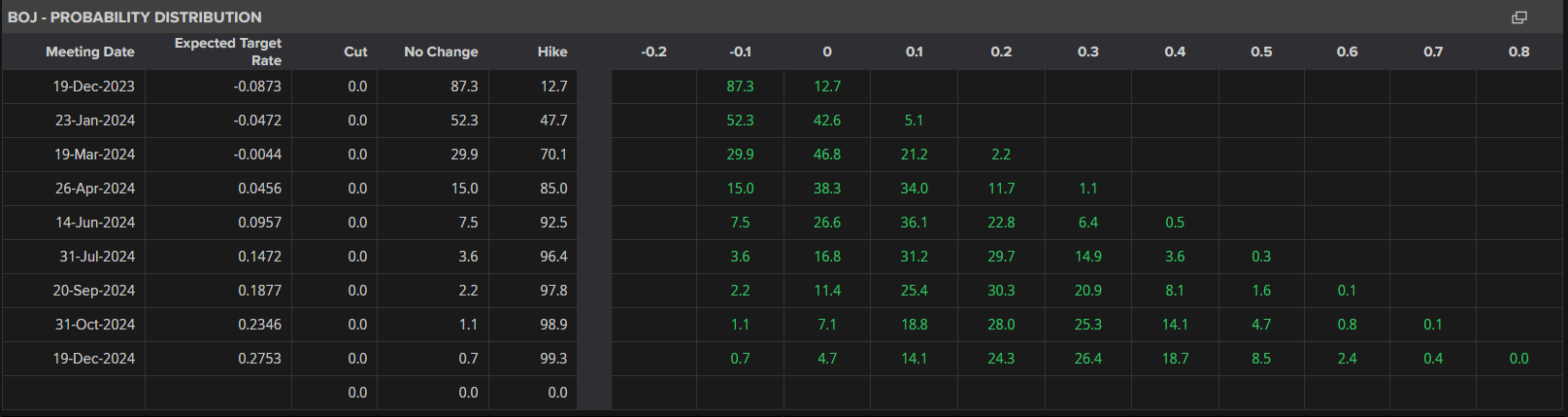The image size is (1568, 417).
Task: Click the -0.1 rate column header
Action: [x=740, y=52]
